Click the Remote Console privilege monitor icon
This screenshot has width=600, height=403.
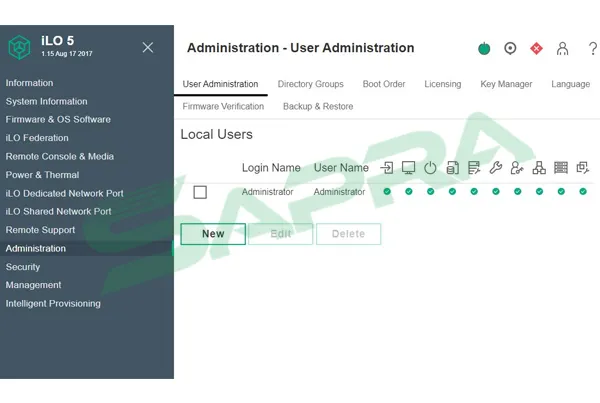408,168
